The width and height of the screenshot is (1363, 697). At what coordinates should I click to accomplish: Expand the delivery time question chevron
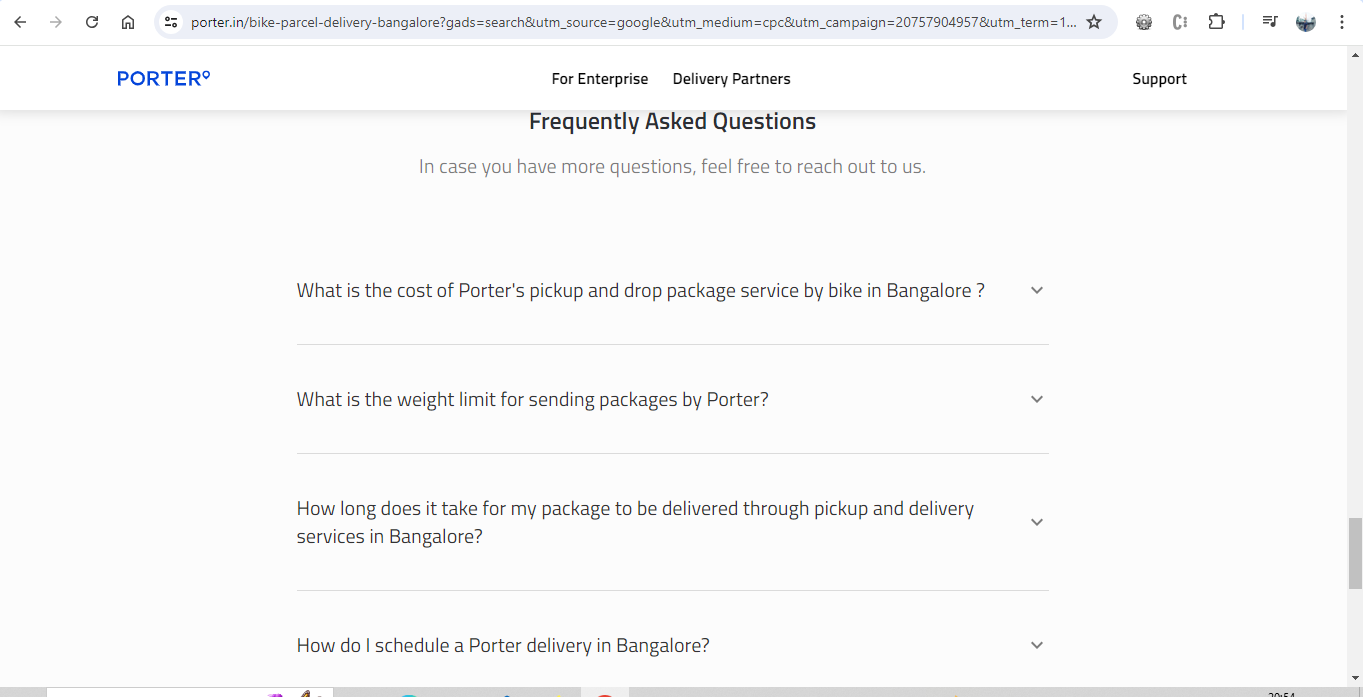click(x=1037, y=522)
